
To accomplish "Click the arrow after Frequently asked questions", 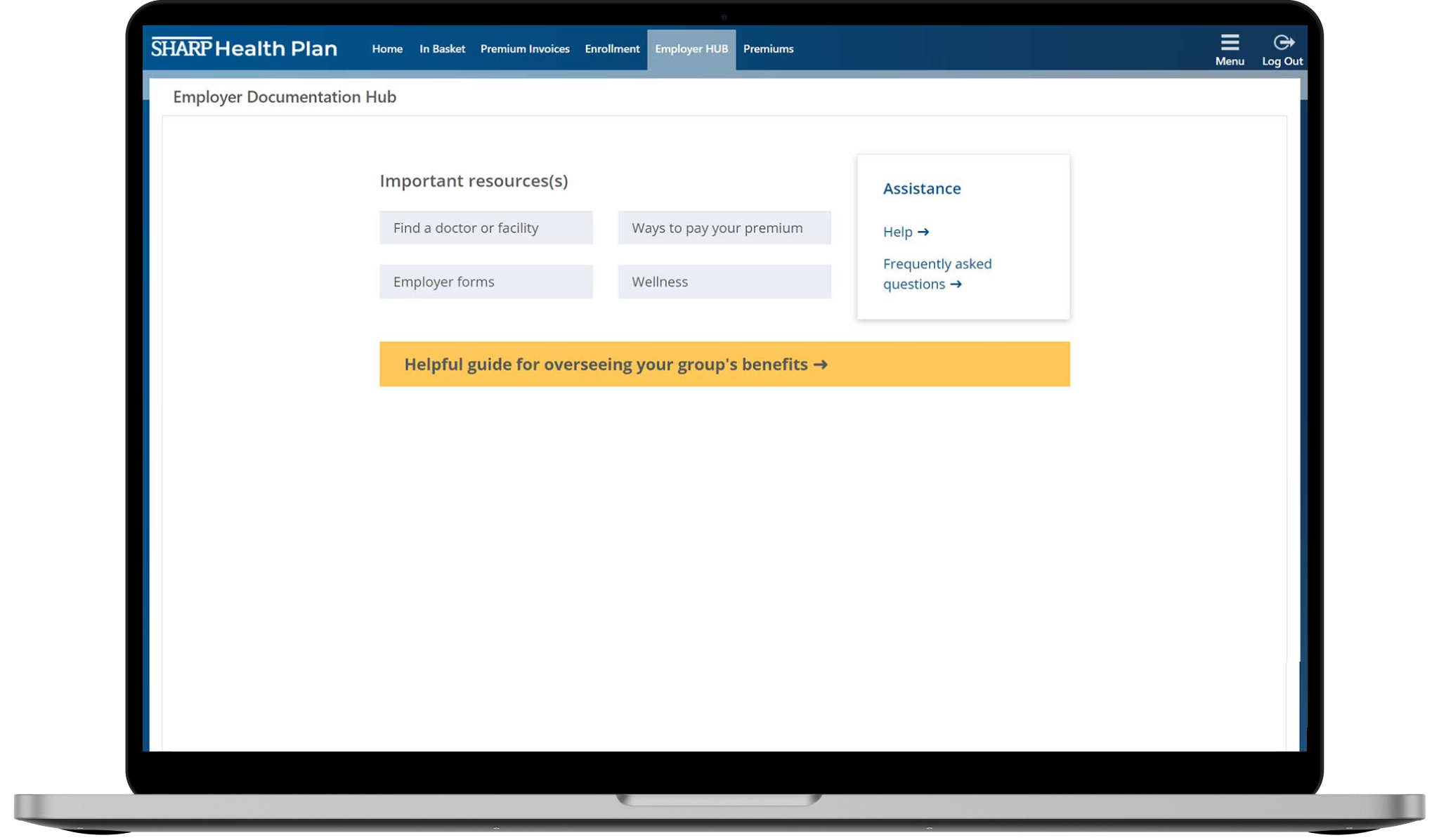I will pyautogui.click(x=956, y=284).
